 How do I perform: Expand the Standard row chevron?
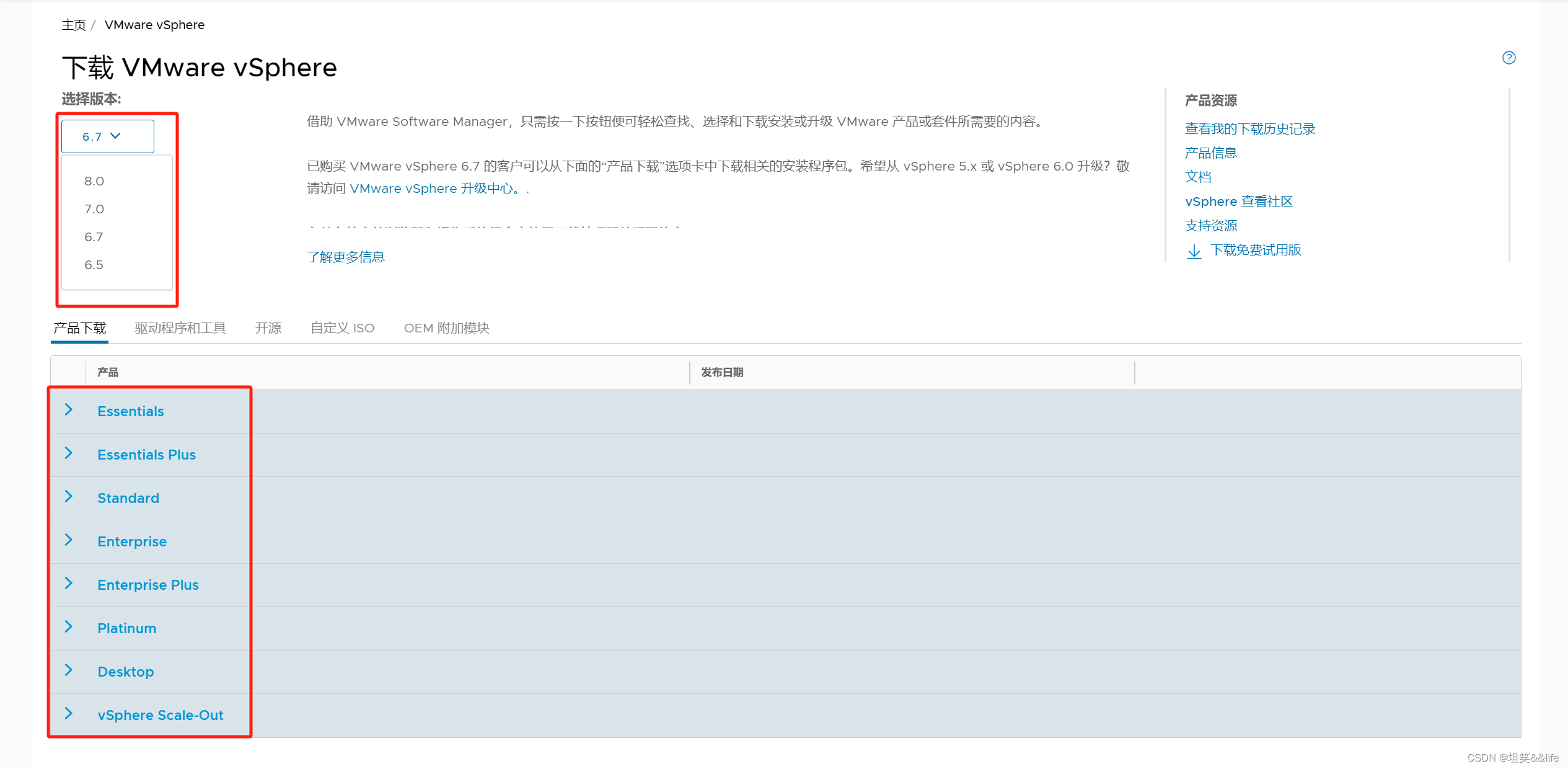coord(69,497)
